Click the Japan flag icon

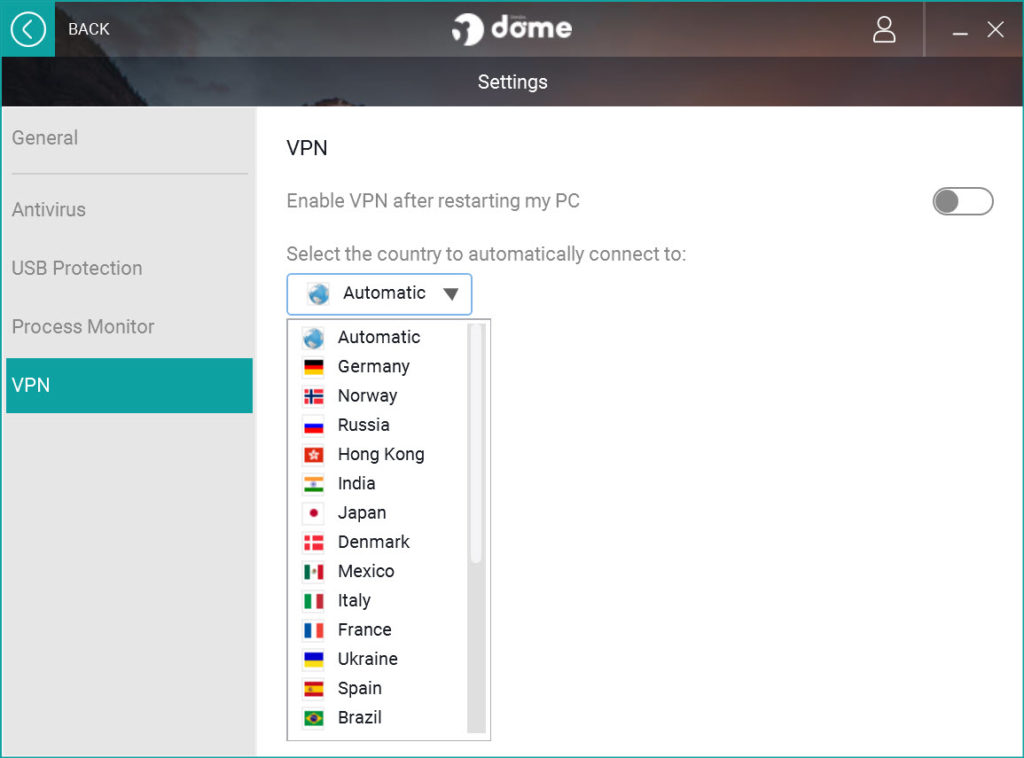tap(313, 514)
